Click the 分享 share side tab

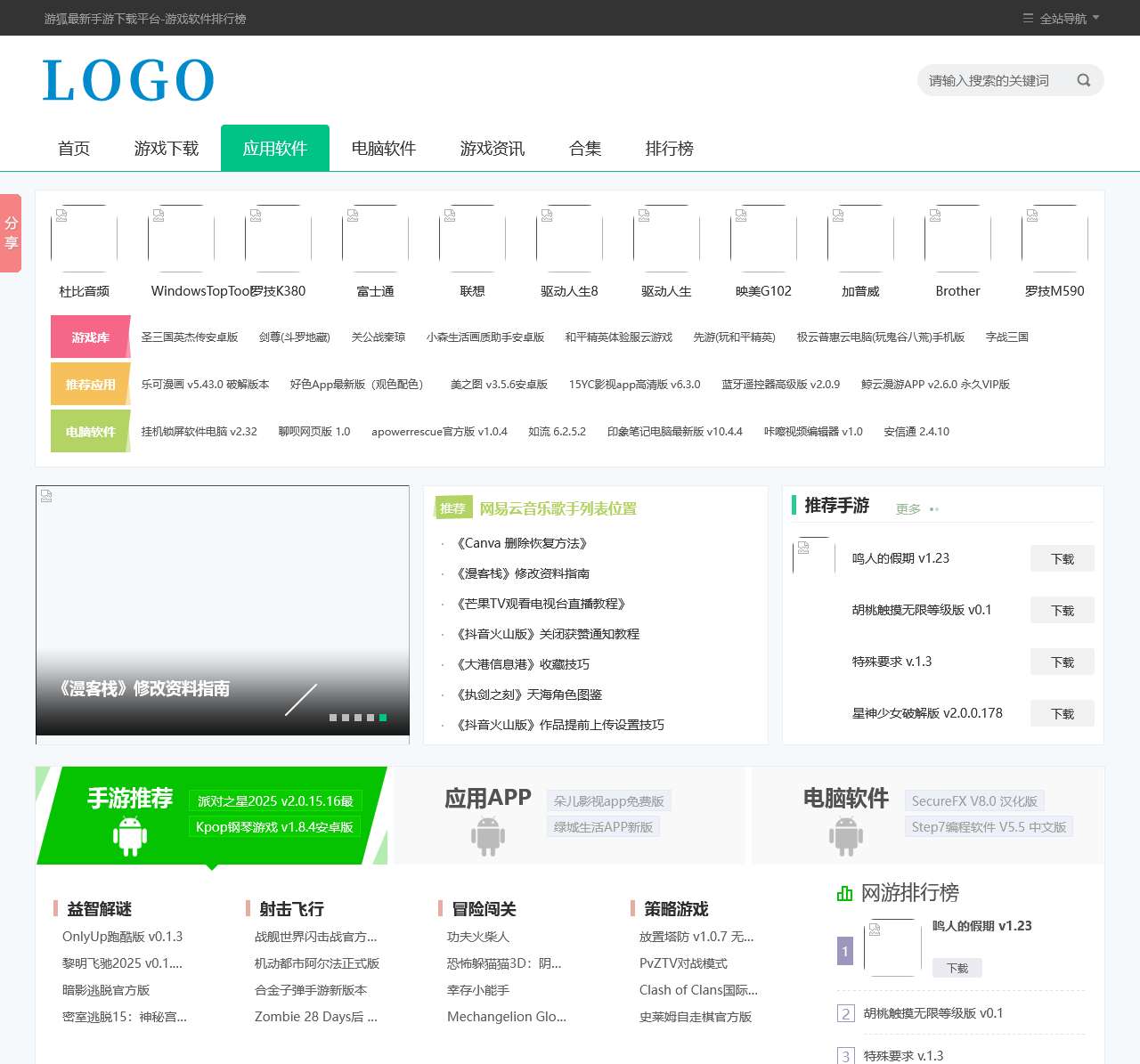(x=11, y=232)
